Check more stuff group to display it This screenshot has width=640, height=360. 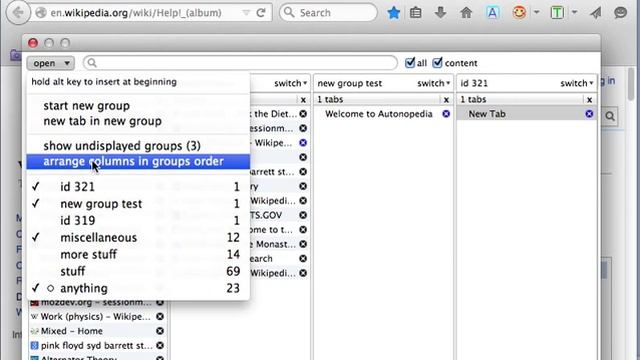coord(138,254)
